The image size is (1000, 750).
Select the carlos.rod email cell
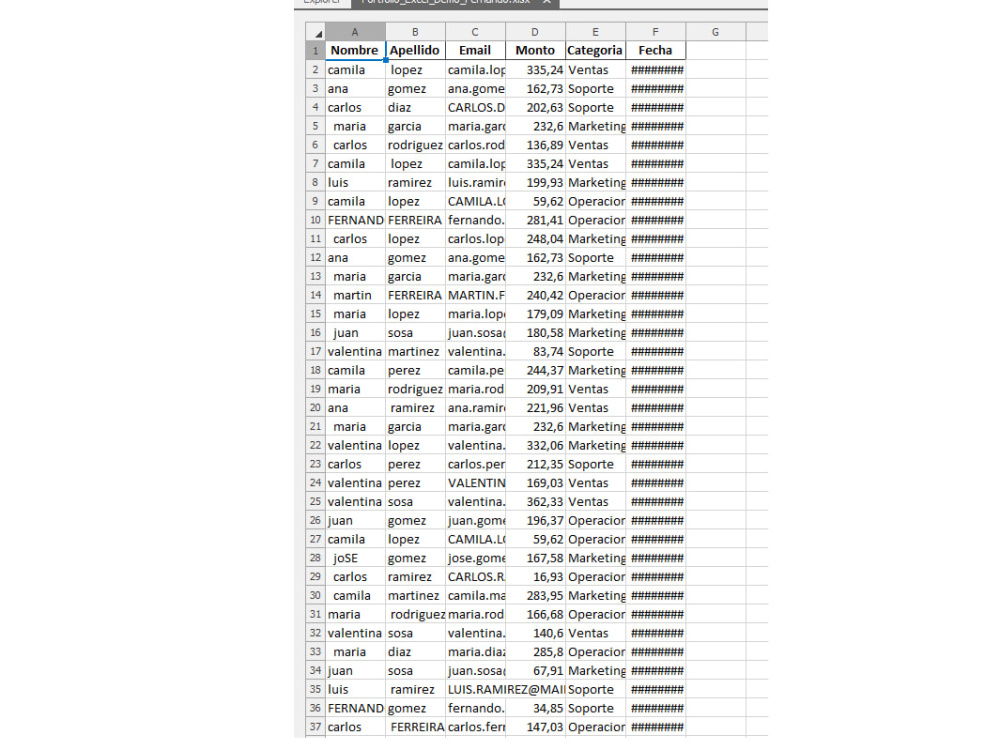tap(475, 145)
